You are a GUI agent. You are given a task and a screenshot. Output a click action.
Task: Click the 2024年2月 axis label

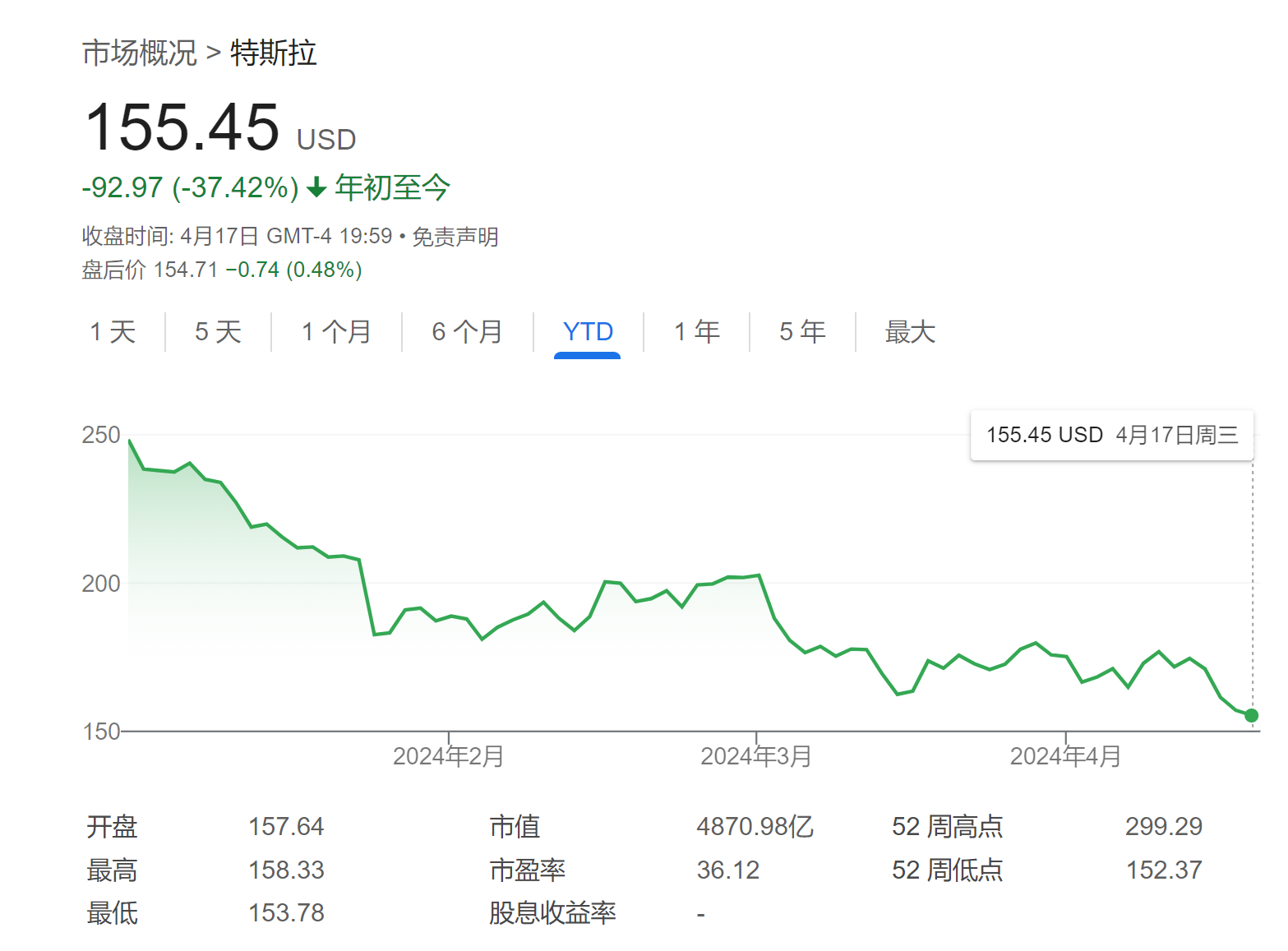(449, 756)
